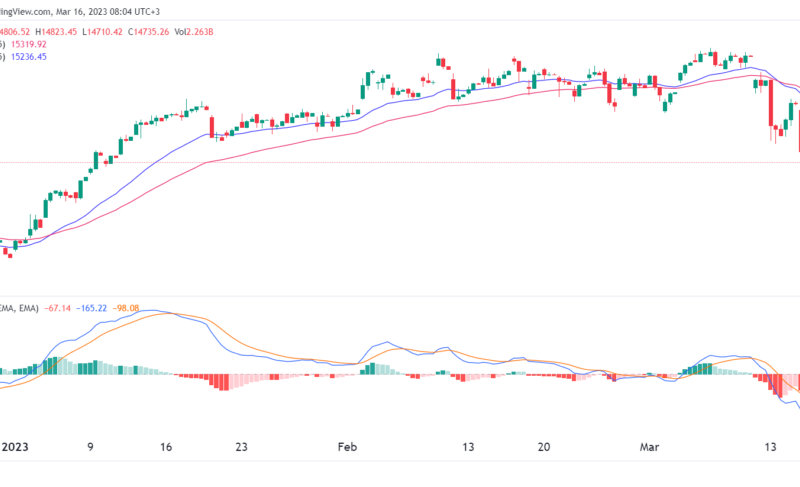Click the 9 date label on the time axis
The image size is (800, 487).
point(90,447)
